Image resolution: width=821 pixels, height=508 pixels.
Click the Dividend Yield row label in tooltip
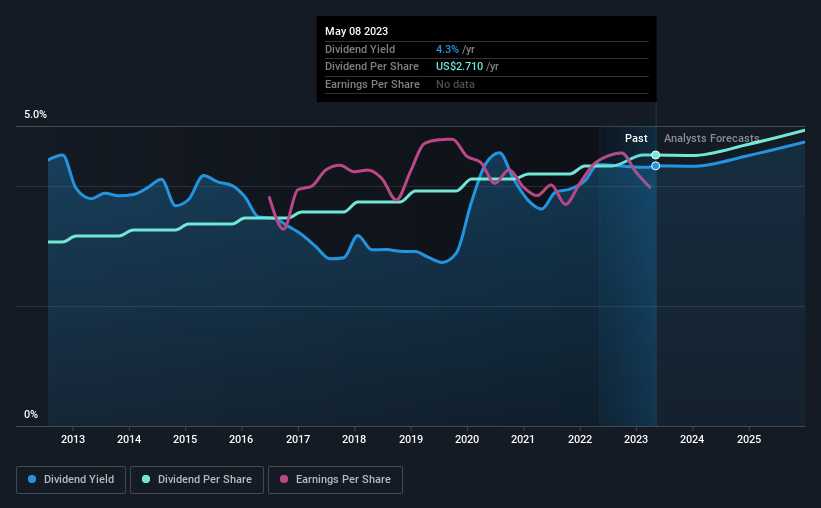pyautogui.click(x=360, y=49)
